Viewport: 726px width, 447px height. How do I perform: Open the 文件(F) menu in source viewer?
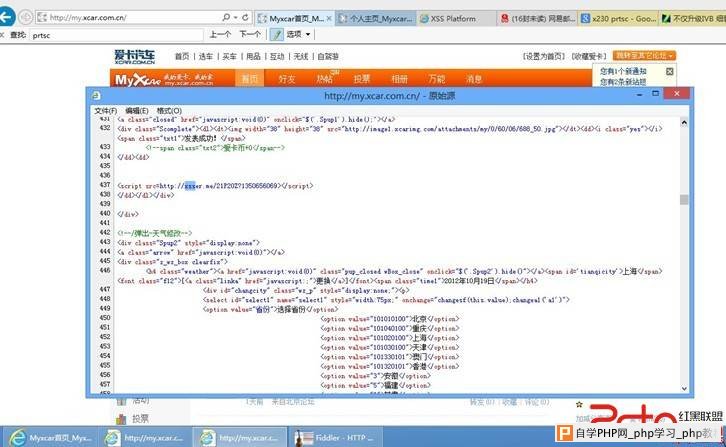point(106,111)
